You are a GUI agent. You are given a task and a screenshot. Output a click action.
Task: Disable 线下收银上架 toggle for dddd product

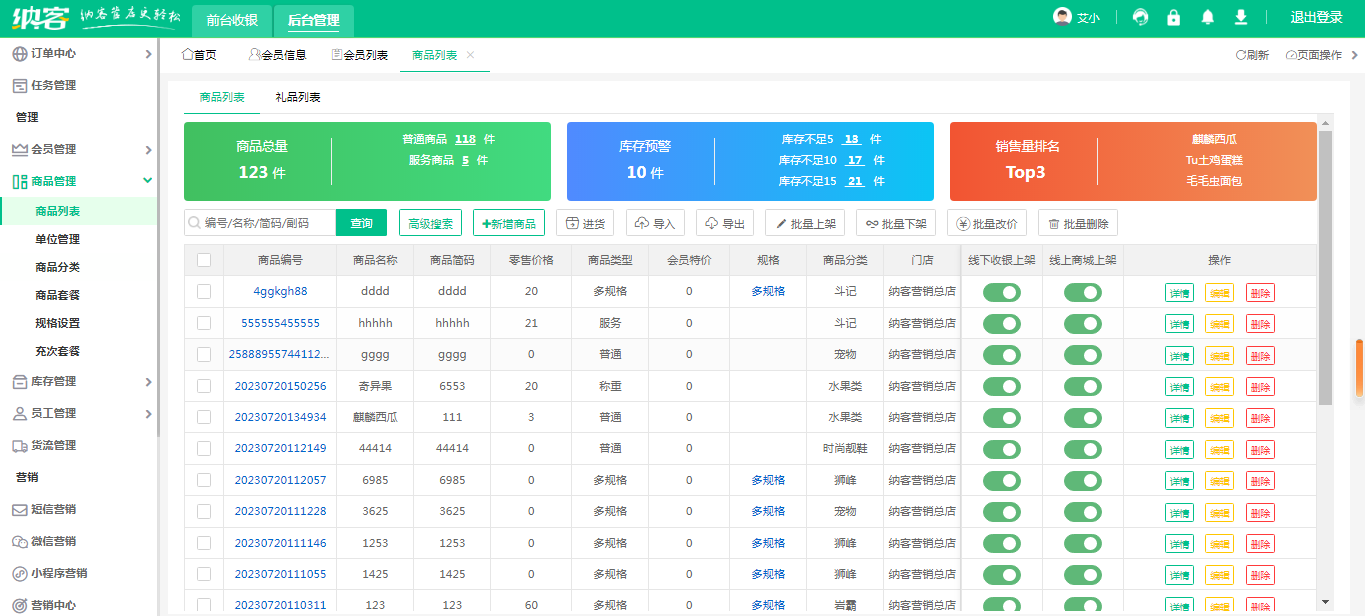coord(1001,292)
